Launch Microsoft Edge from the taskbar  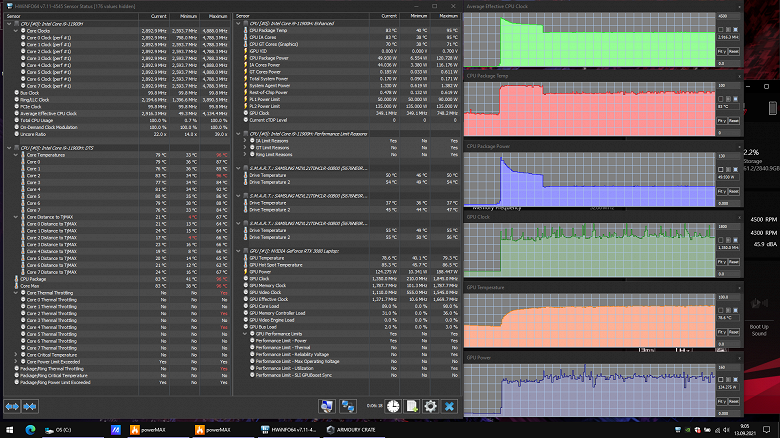pos(30,430)
